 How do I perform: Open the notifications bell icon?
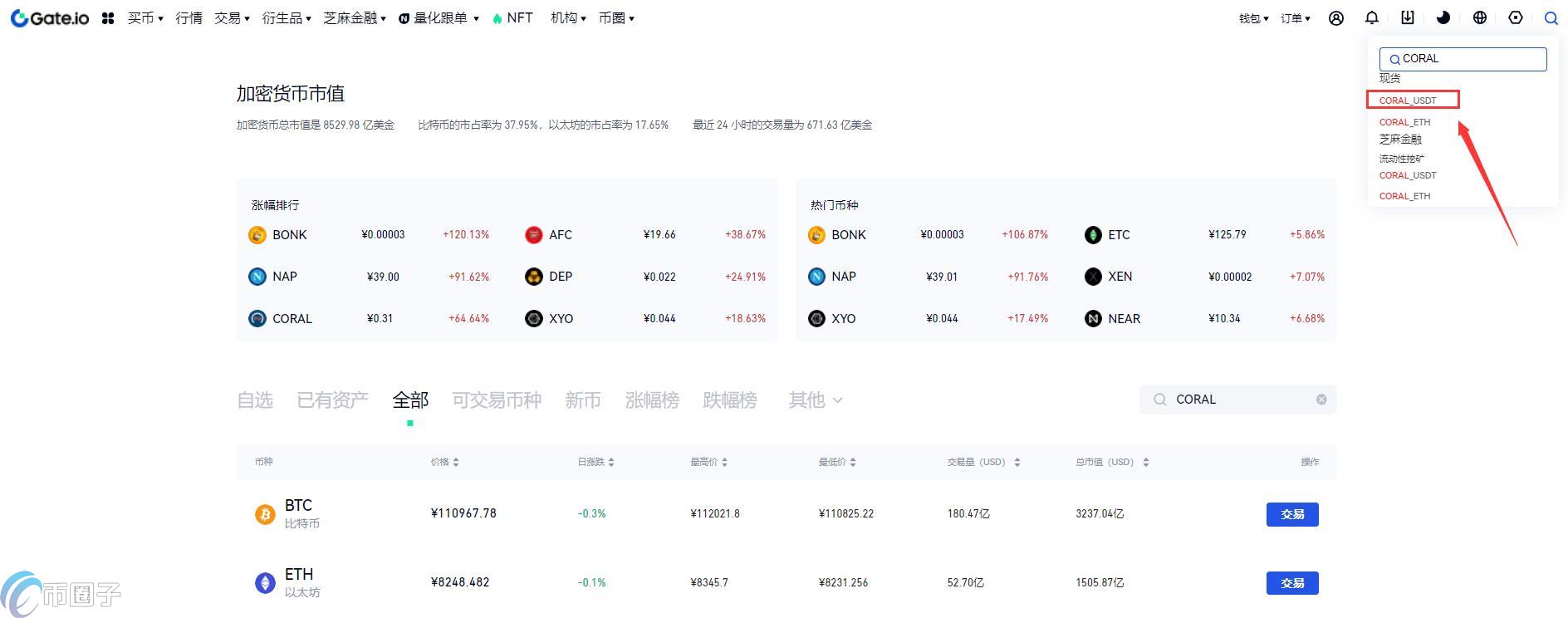point(1371,17)
